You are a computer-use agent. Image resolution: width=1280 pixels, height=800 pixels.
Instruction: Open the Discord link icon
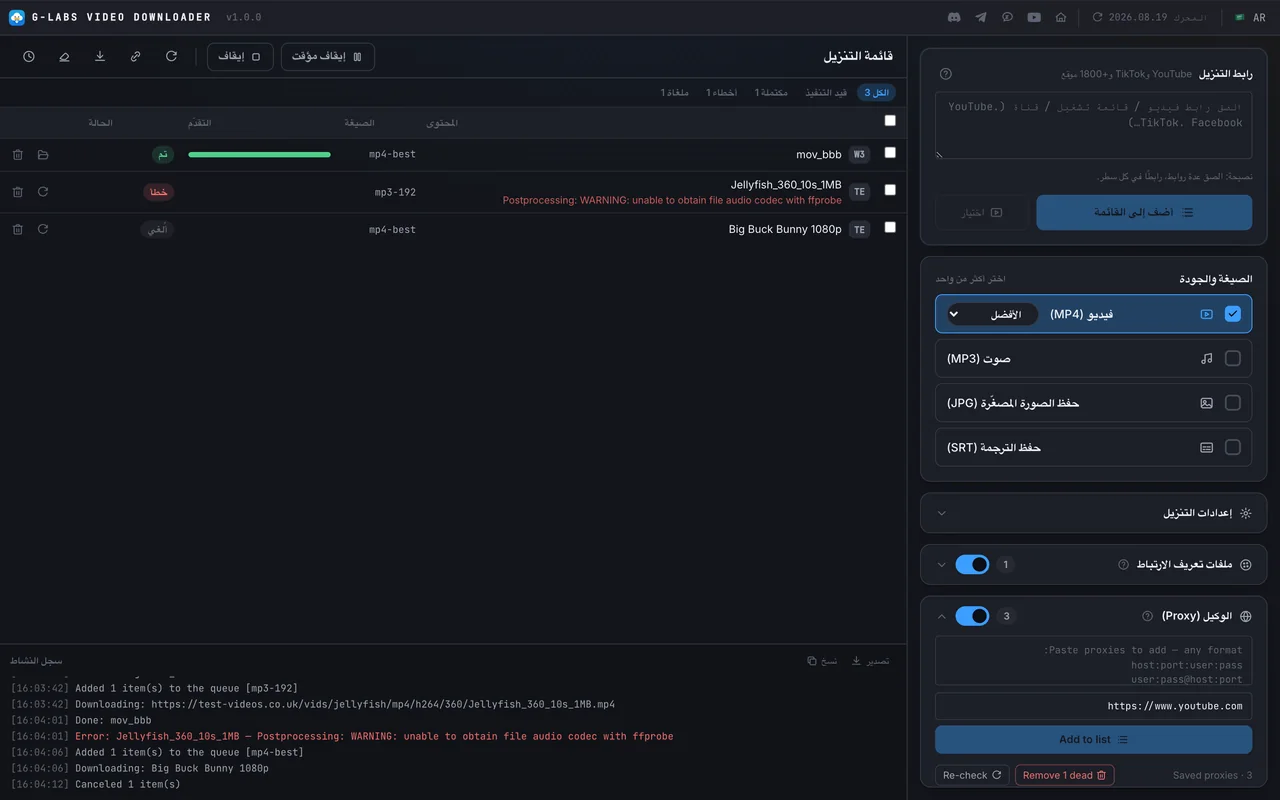point(954,17)
